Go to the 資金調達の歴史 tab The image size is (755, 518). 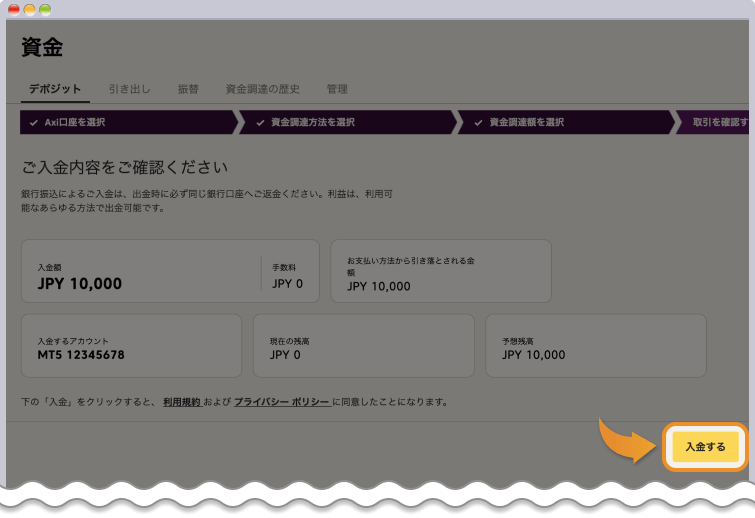click(x=262, y=89)
